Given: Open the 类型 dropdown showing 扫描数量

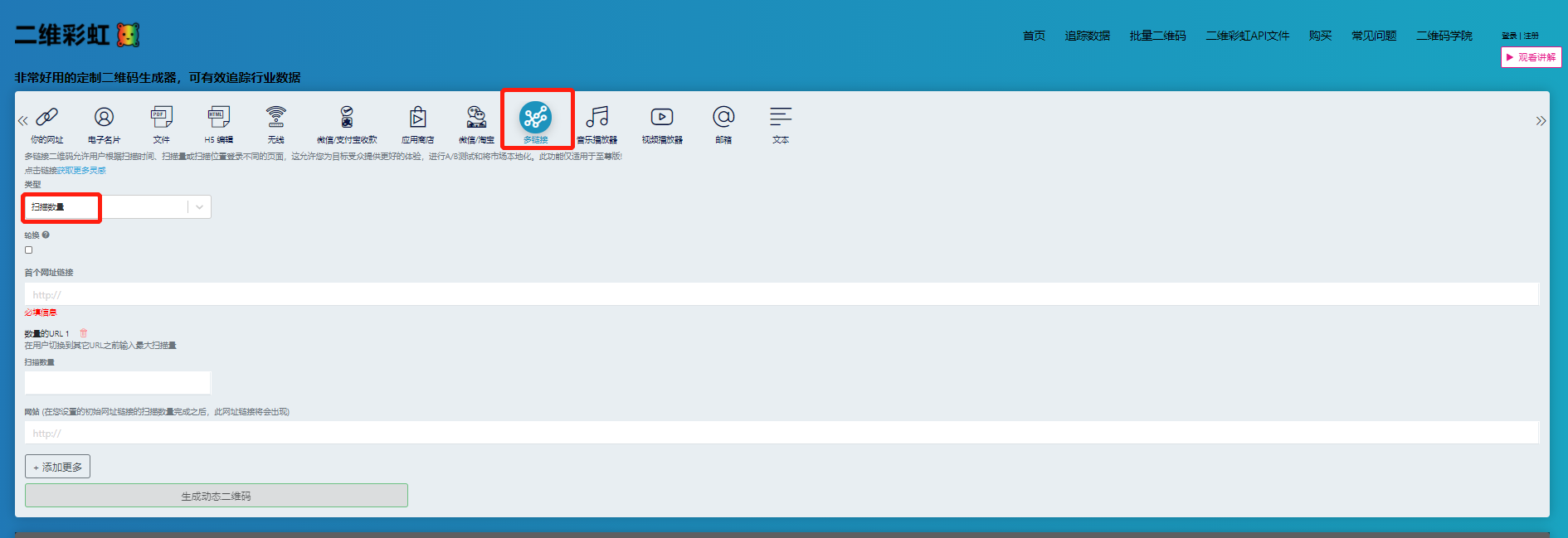Looking at the screenshot, I should tap(118, 206).
